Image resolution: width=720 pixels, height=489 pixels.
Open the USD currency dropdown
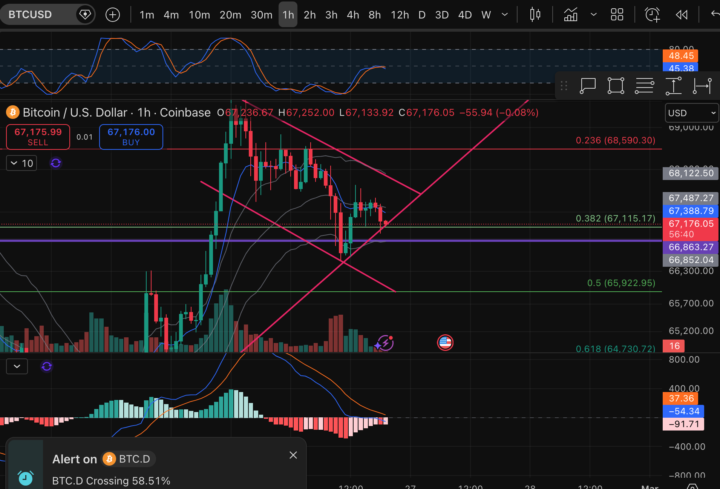[x=691, y=113]
